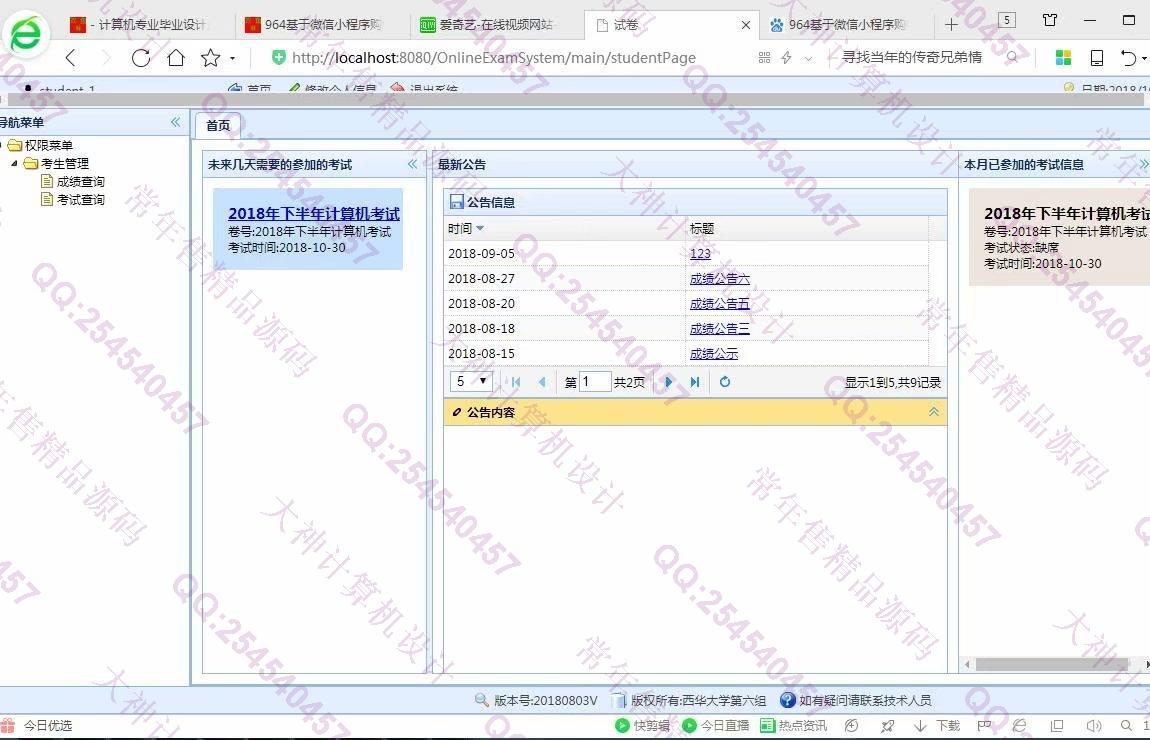Open the 成绩公示 announcement
Viewport: 1150px width, 740px height.
[x=714, y=353]
